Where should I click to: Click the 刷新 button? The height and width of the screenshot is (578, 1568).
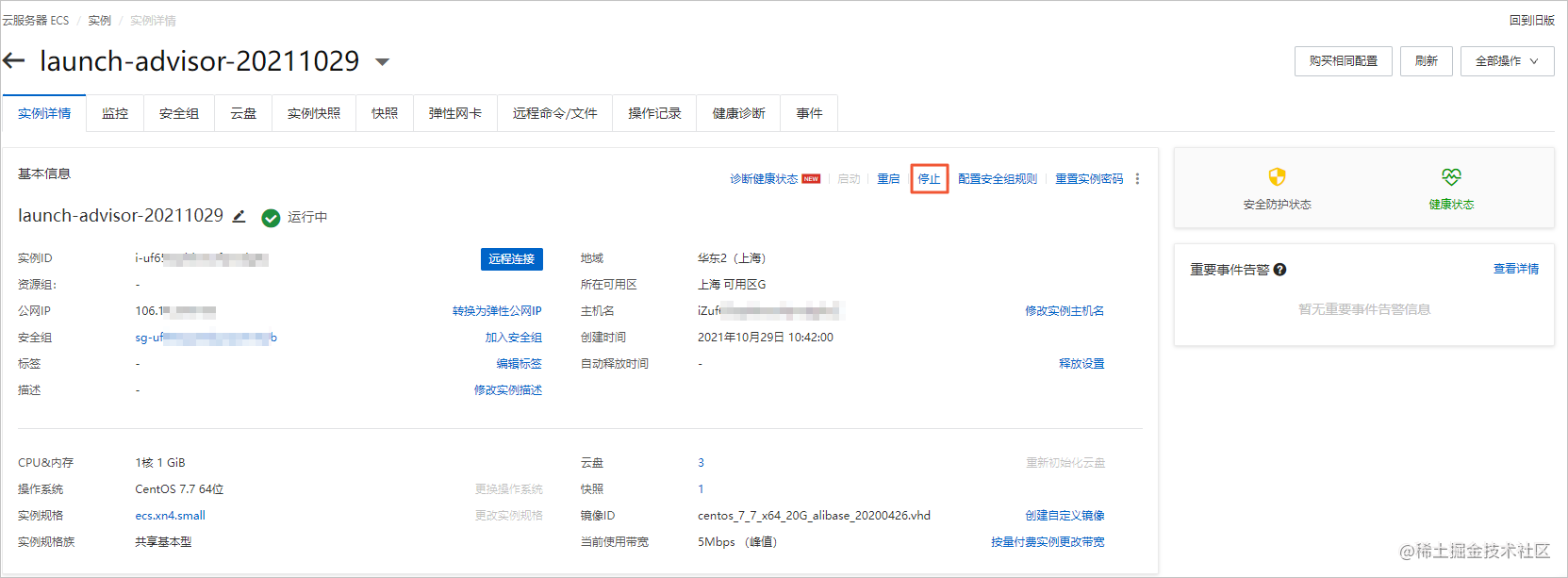click(x=1426, y=61)
